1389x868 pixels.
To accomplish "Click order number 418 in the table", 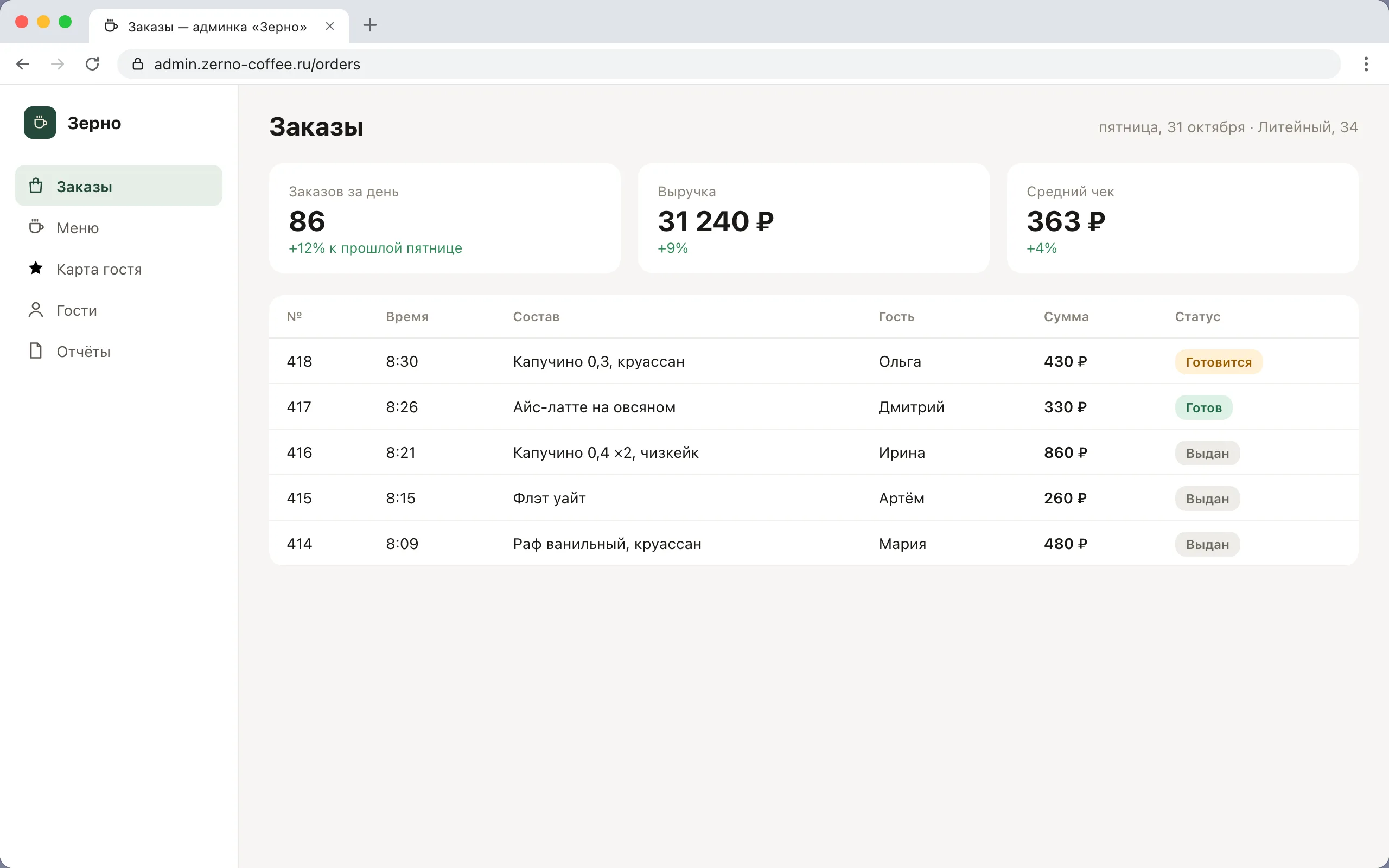I will click(300, 361).
